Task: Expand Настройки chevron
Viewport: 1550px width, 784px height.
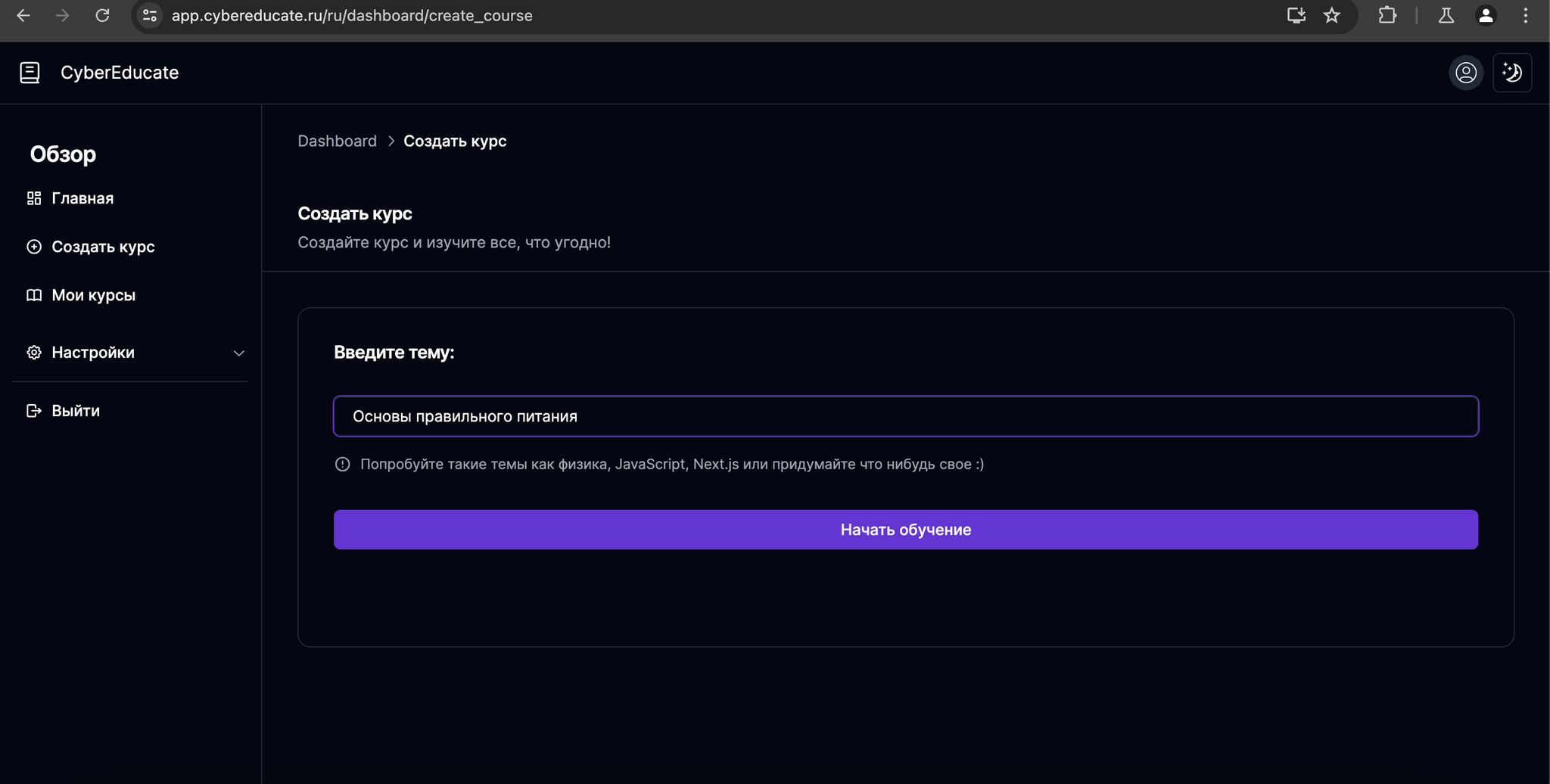Action: (238, 353)
